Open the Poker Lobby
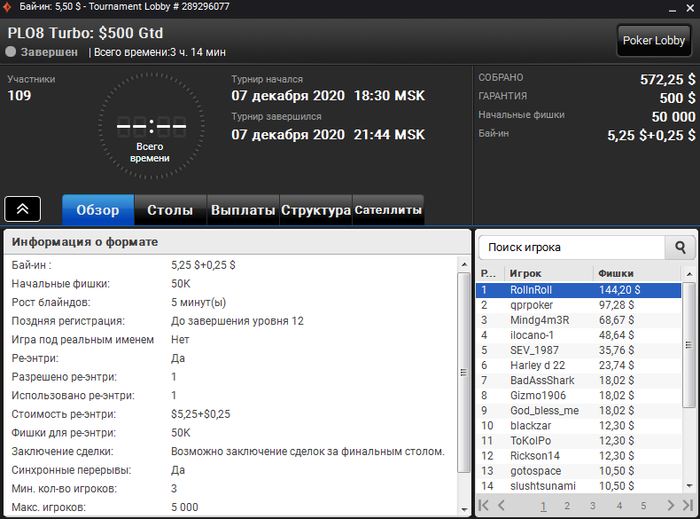Image resolution: width=700 pixels, height=519 pixels. [654, 41]
